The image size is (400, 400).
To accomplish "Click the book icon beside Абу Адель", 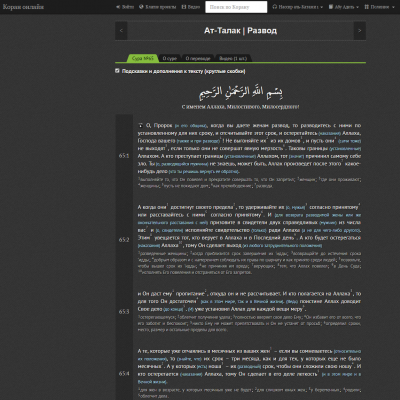I will click(331, 7).
